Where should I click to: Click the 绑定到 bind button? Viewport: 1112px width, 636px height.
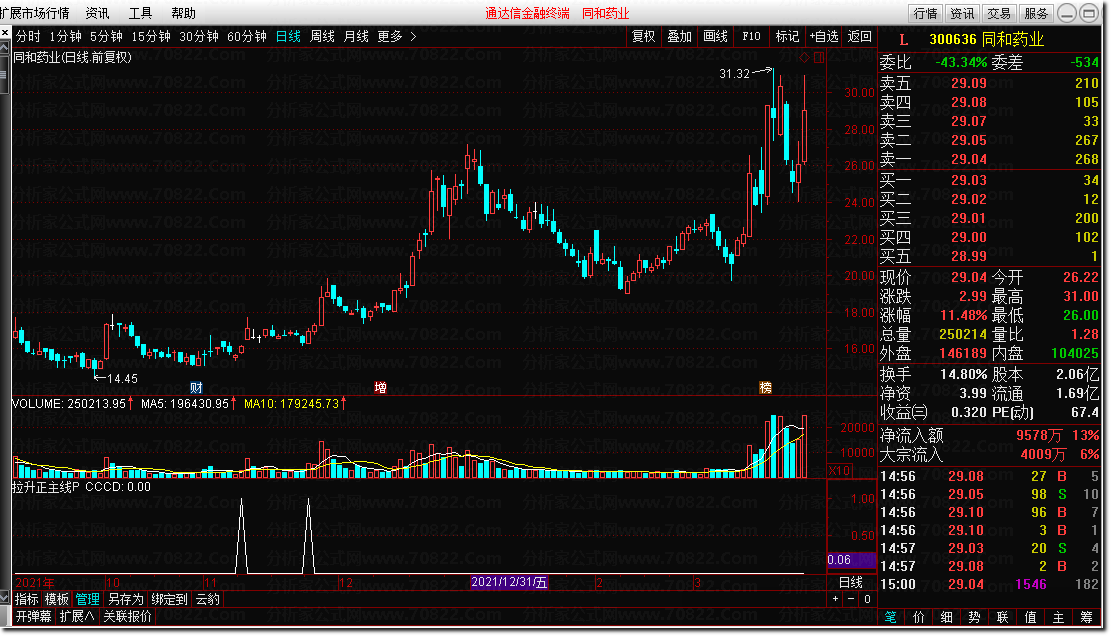(x=169, y=599)
